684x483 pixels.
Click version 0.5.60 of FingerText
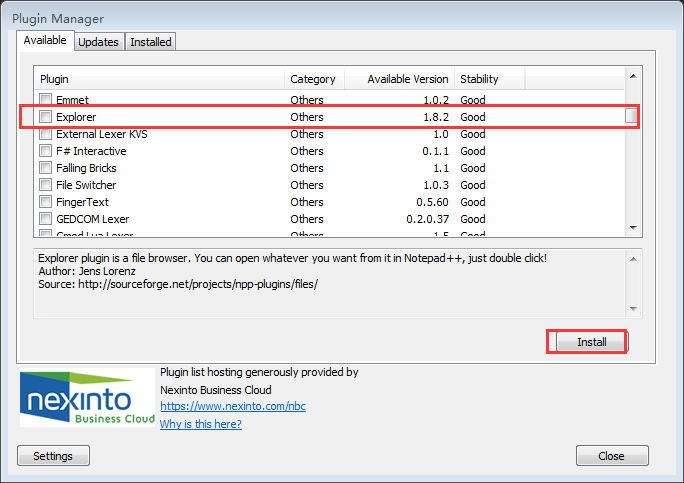[432, 202]
